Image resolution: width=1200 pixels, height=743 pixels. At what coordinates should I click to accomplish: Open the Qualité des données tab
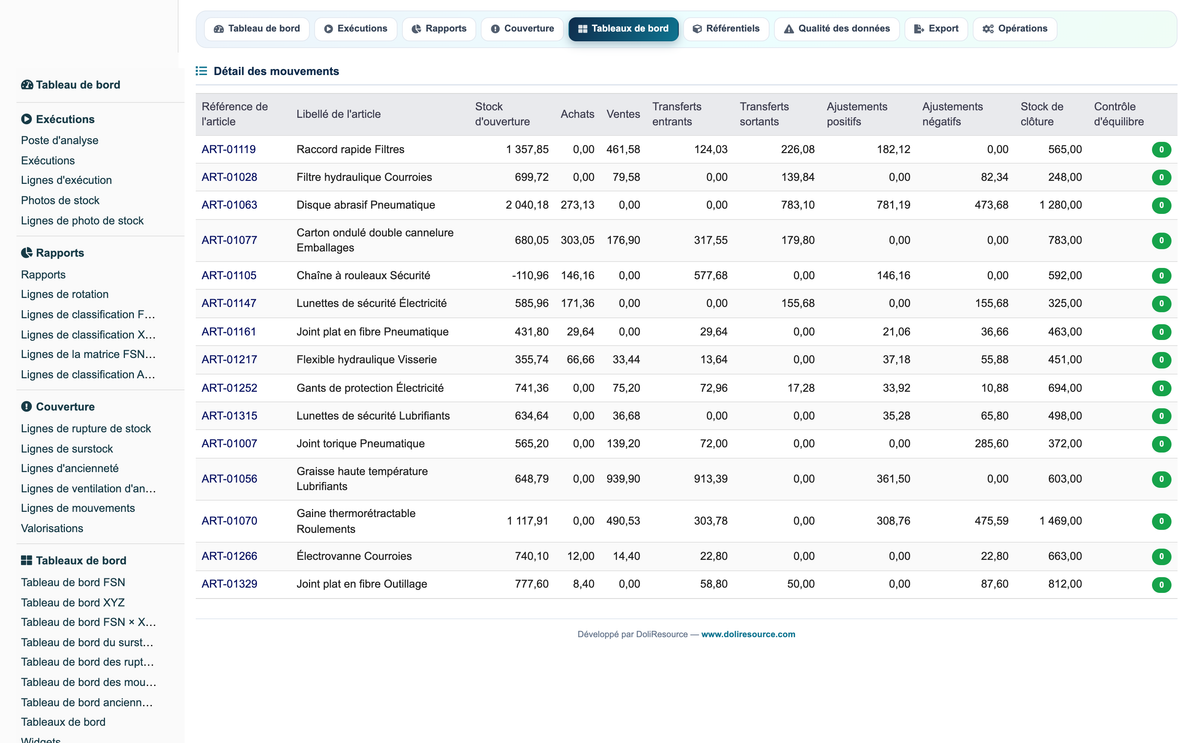tap(837, 29)
